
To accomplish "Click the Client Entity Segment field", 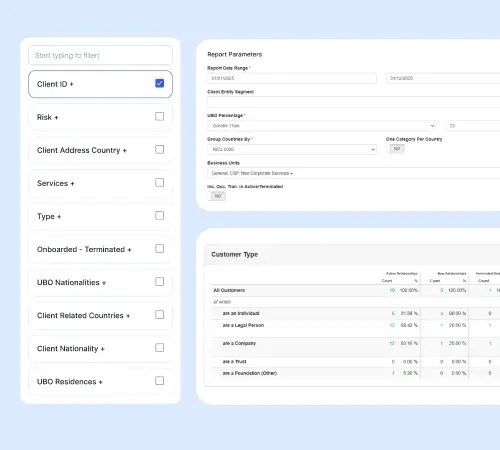I will [353, 102].
